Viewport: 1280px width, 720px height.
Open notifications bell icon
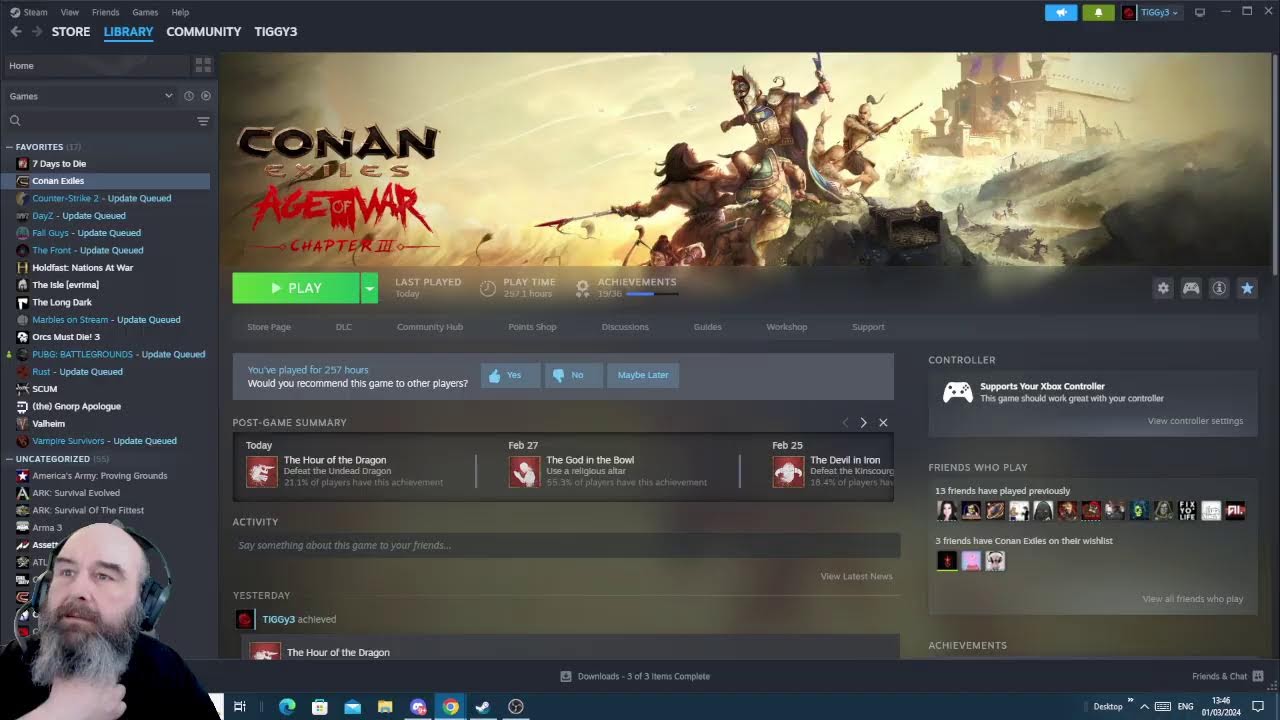pyautogui.click(x=1098, y=12)
